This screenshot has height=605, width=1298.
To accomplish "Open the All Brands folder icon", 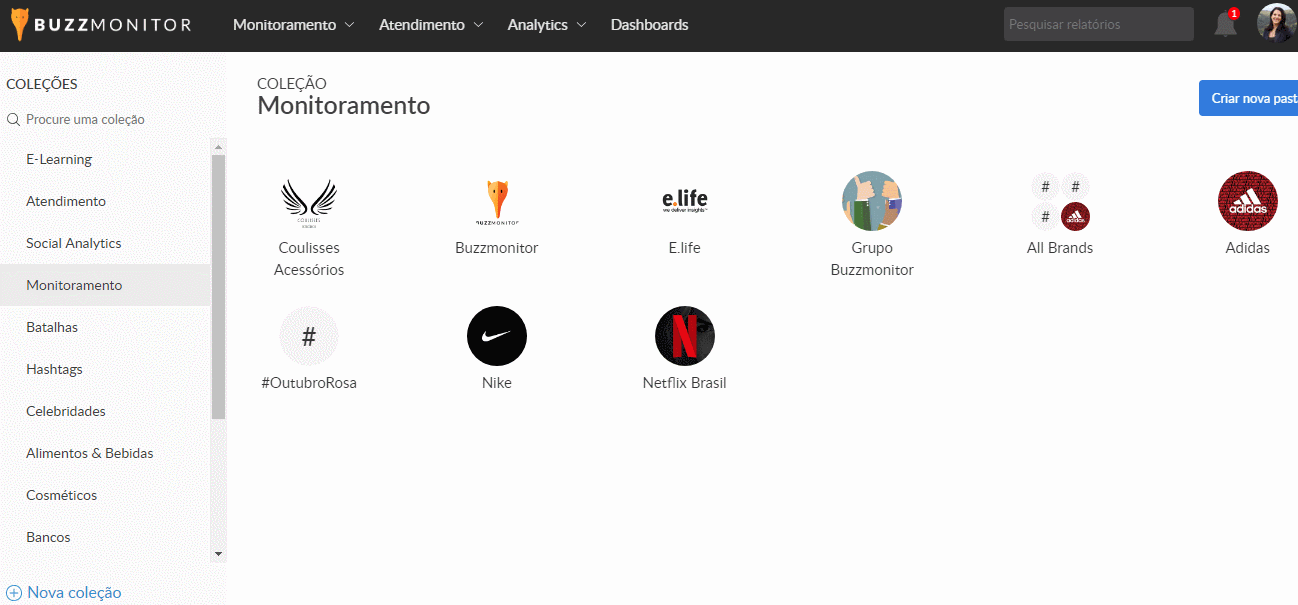I will [1060, 201].
